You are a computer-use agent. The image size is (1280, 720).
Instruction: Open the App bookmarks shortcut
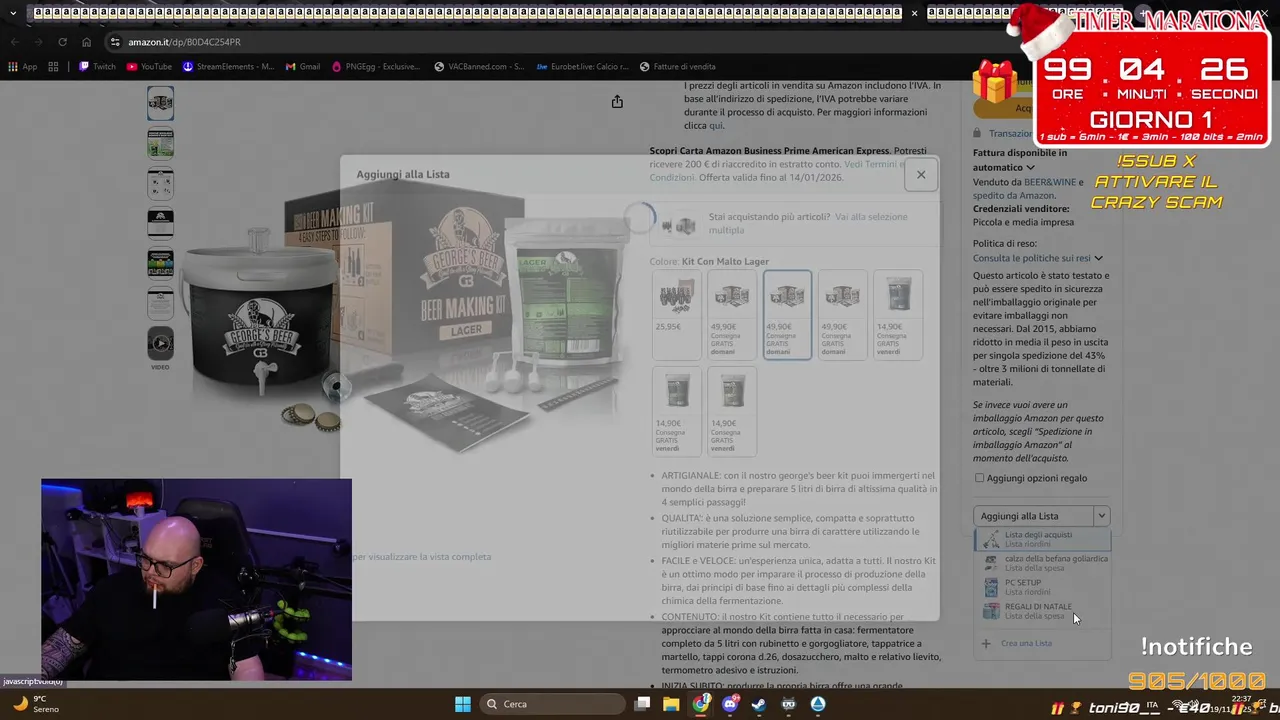click(22, 67)
